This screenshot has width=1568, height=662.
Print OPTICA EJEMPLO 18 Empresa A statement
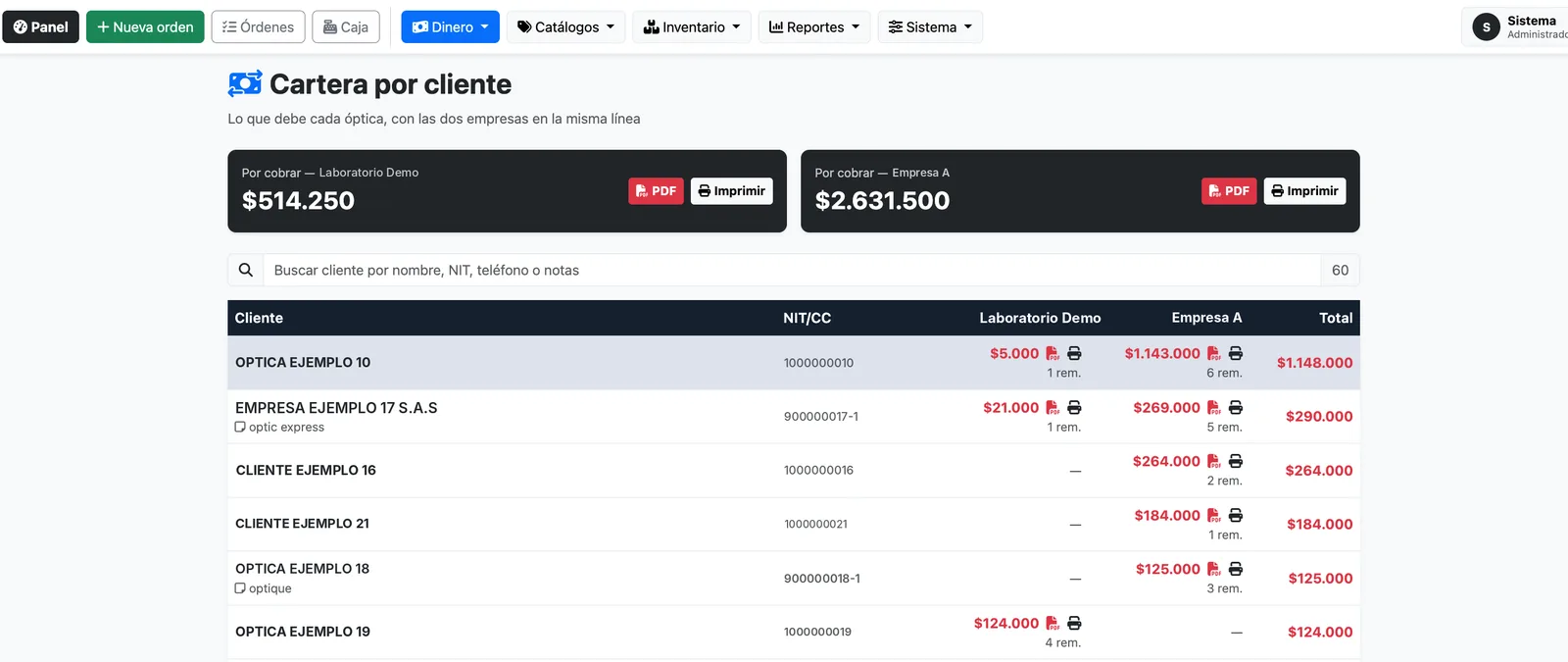pyautogui.click(x=1236, y=569)
